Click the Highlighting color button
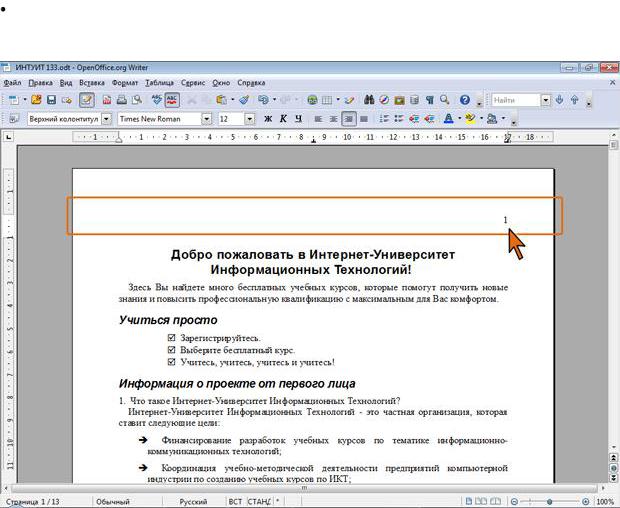 click(x=470, y=119)
